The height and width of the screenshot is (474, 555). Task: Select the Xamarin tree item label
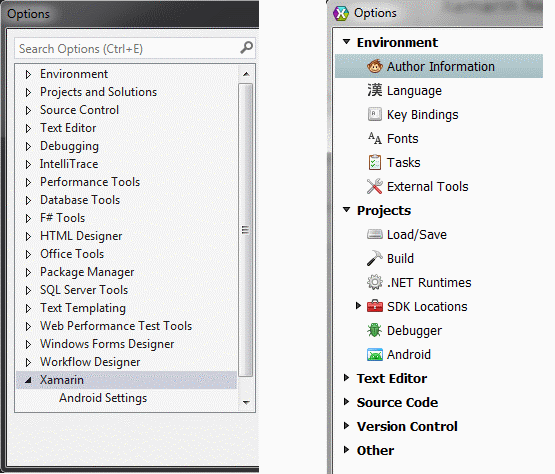(x=62, y=380)
